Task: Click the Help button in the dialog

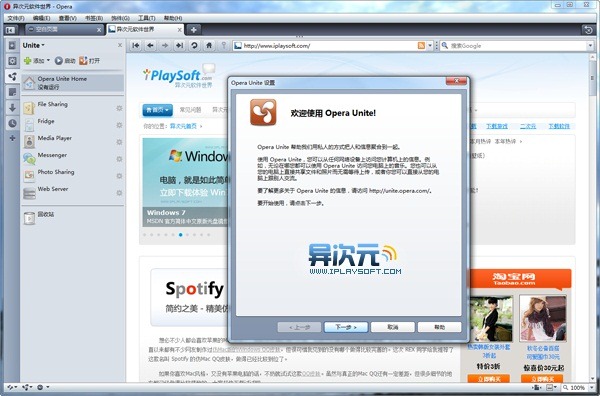Action: (x=439, y=327)
